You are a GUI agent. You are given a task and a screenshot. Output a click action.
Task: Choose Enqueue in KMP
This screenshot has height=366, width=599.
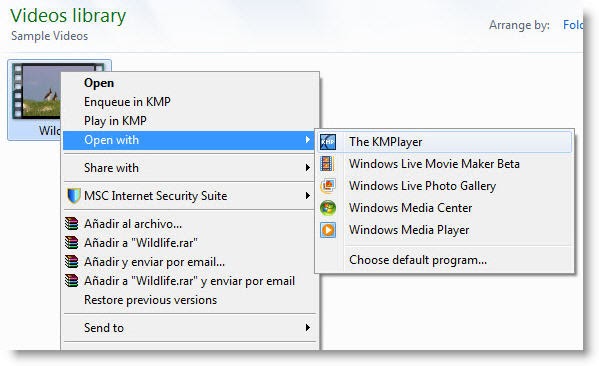click(127, 102)
